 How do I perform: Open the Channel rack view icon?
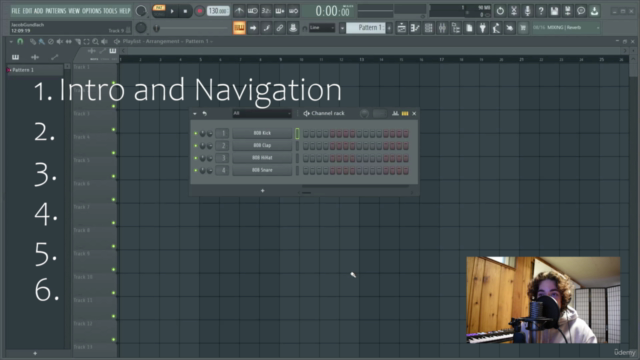(x=429, y=28)
